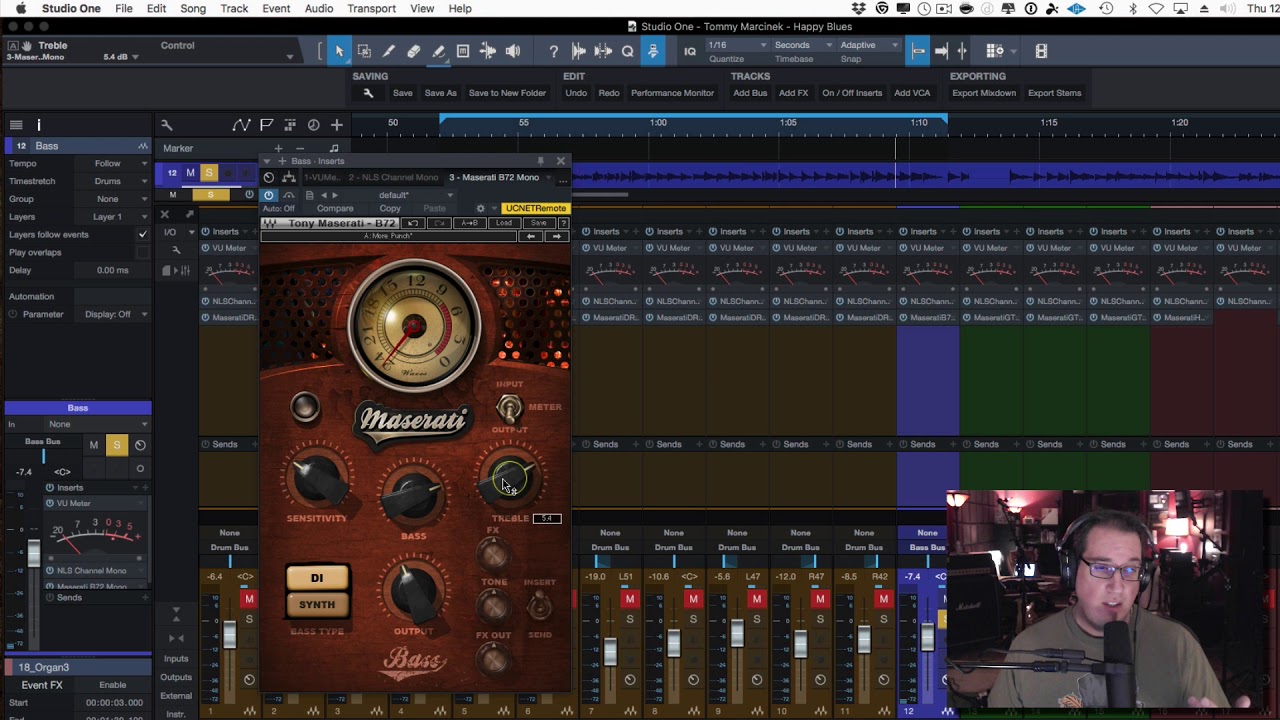Open the question mark help tool
The height and width of the screenshot is (720, 1280).
[x=553, y=51]
